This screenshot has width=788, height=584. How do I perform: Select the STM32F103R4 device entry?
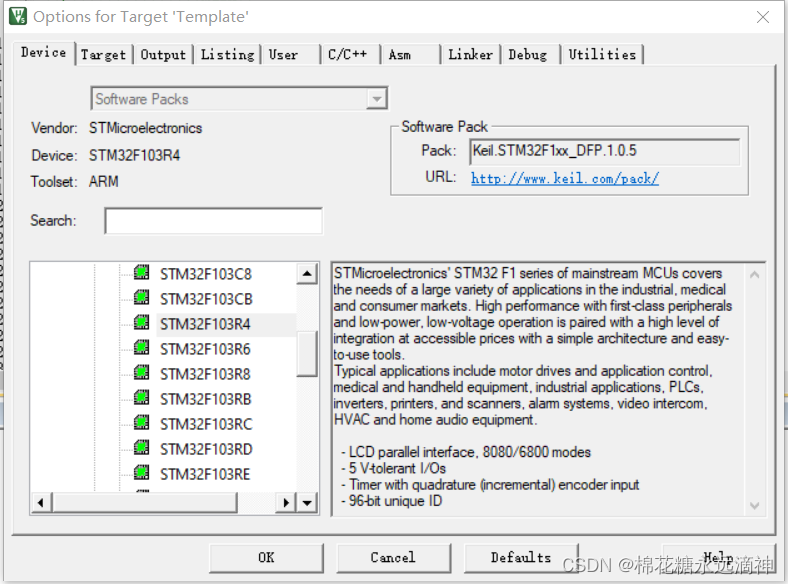tap(205, 325)
